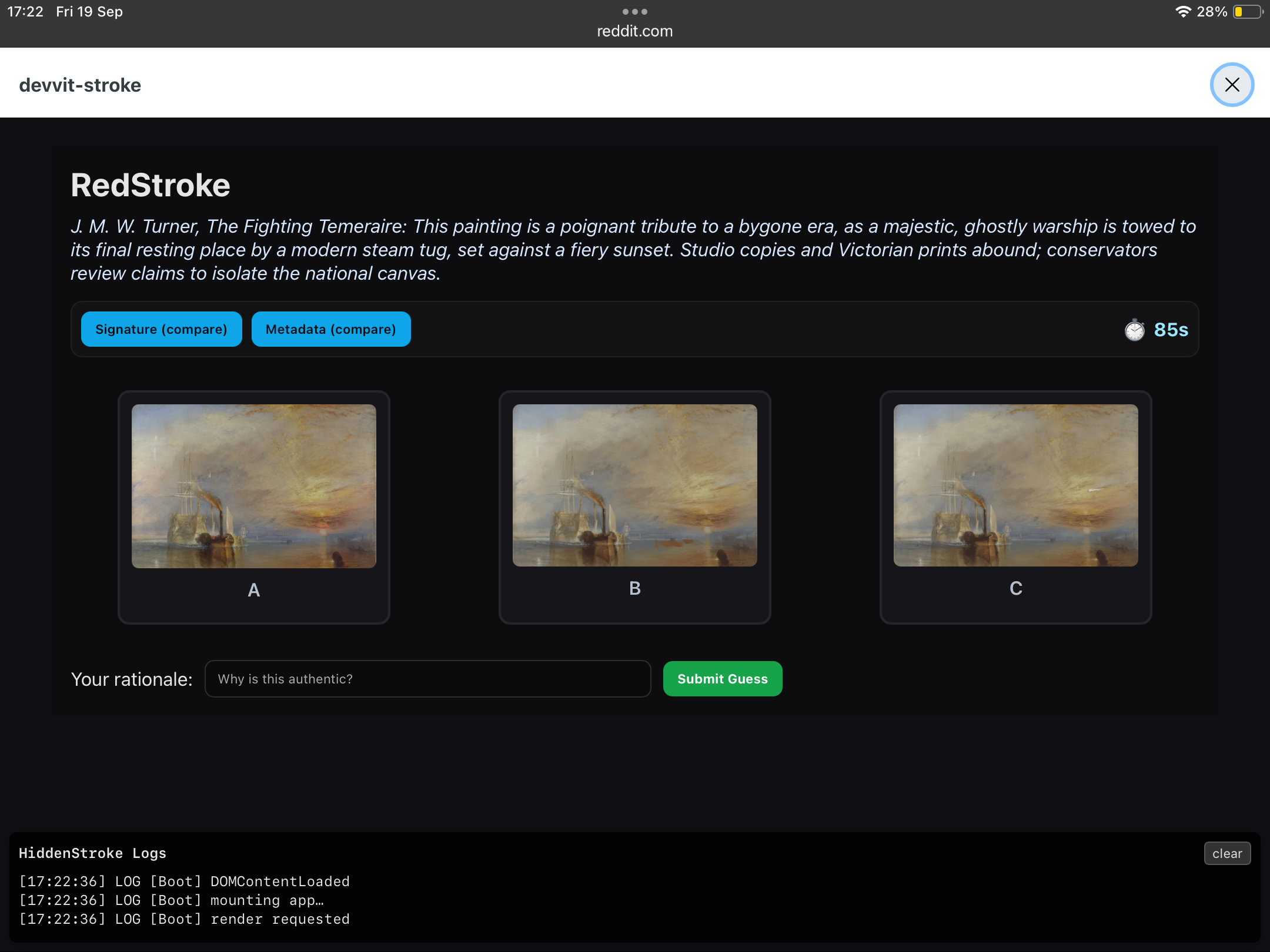Click the RedStroke heading
This screenshot has height=952, width=1270.
[151, 185]
